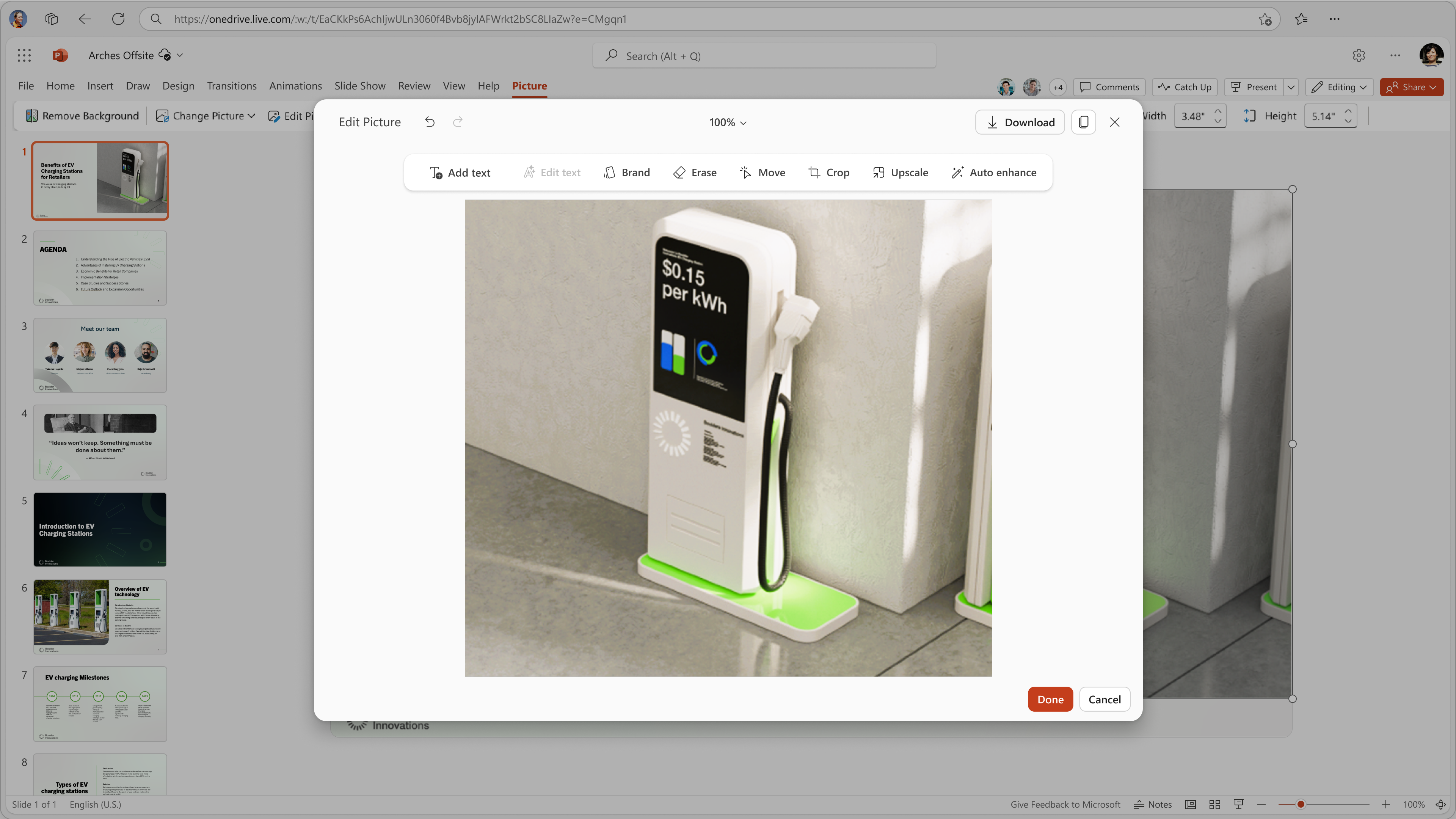
Task: Click the Done button
Action: point(1050,699)
